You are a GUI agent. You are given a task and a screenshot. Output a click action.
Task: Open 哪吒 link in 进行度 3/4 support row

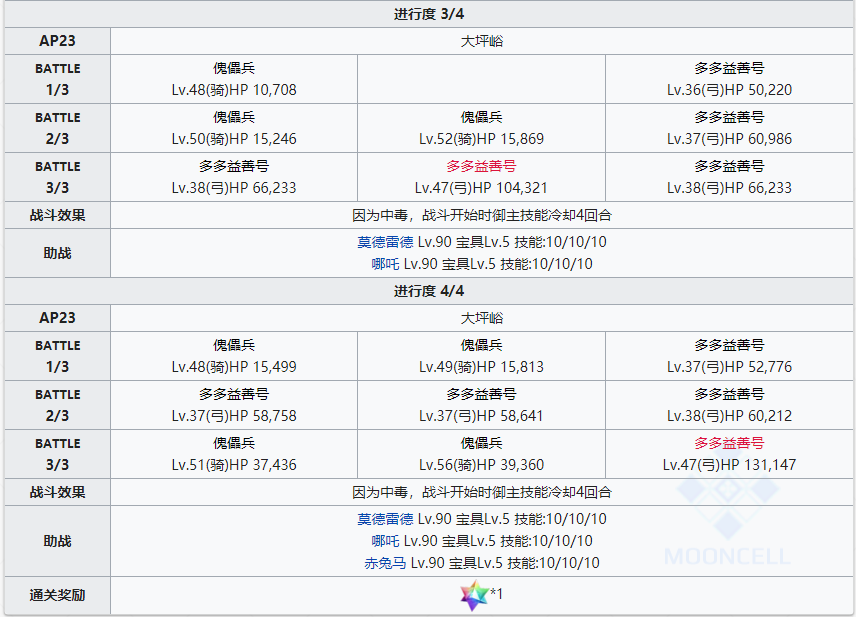click(x=385, y=264)
